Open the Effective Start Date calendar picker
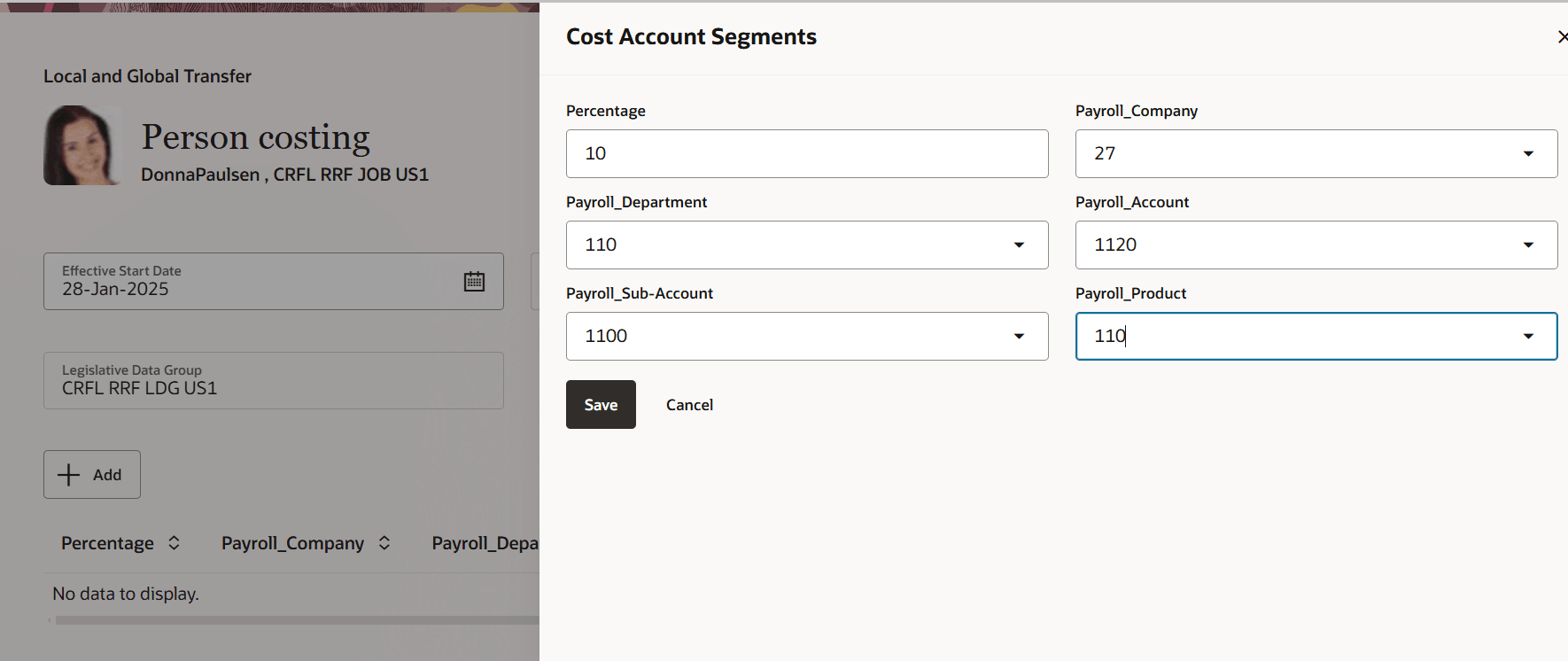The width and height of the screenshot is (1568, 661). pos(474,282)
